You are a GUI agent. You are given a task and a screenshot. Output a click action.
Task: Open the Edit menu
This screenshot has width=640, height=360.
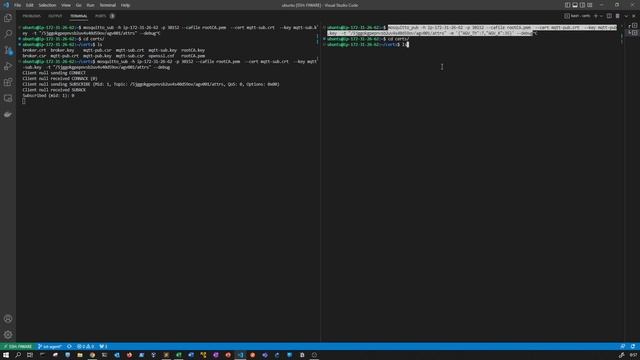(x=30, y=5)
